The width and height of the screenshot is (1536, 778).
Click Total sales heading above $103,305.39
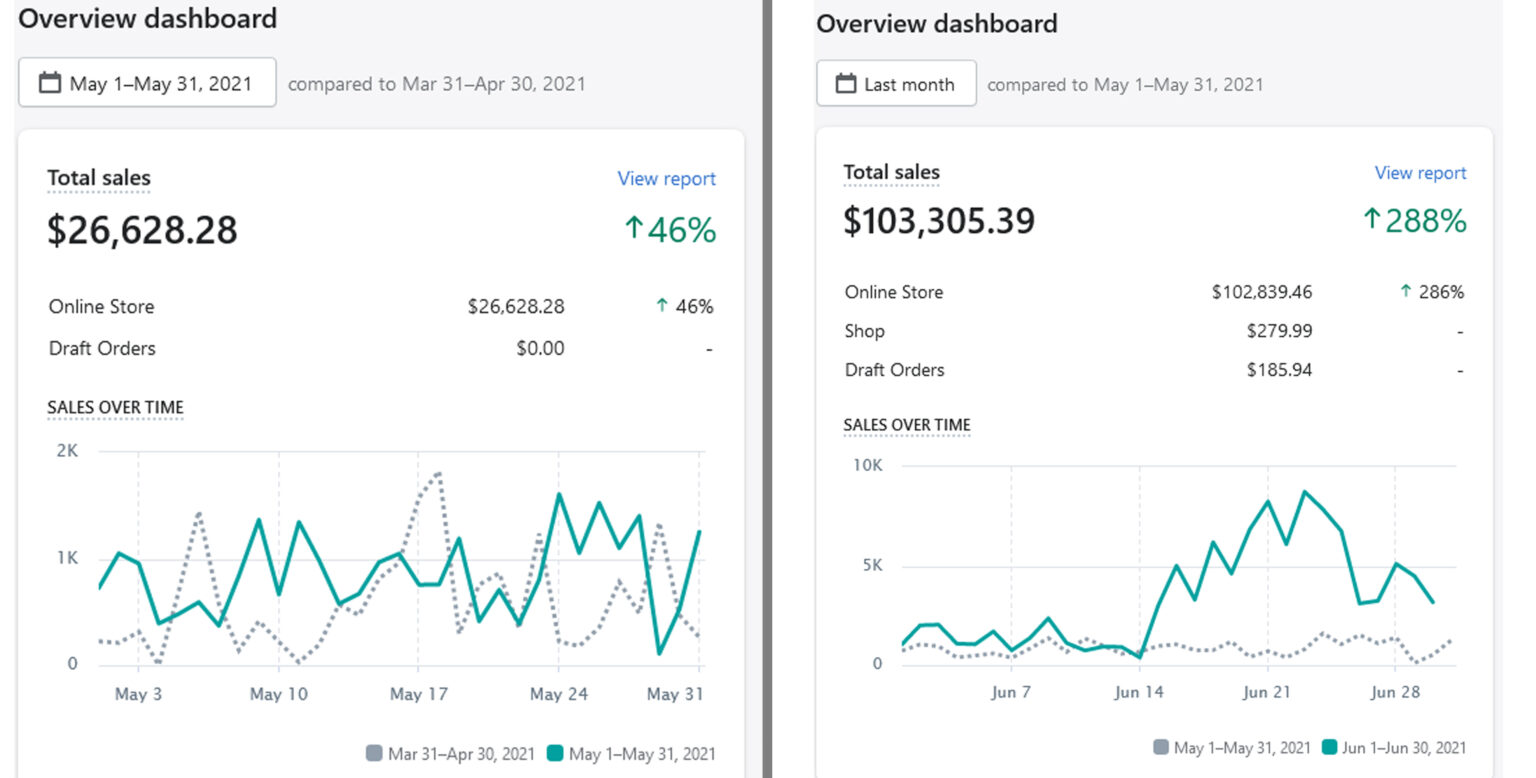[x=891, y=172]
